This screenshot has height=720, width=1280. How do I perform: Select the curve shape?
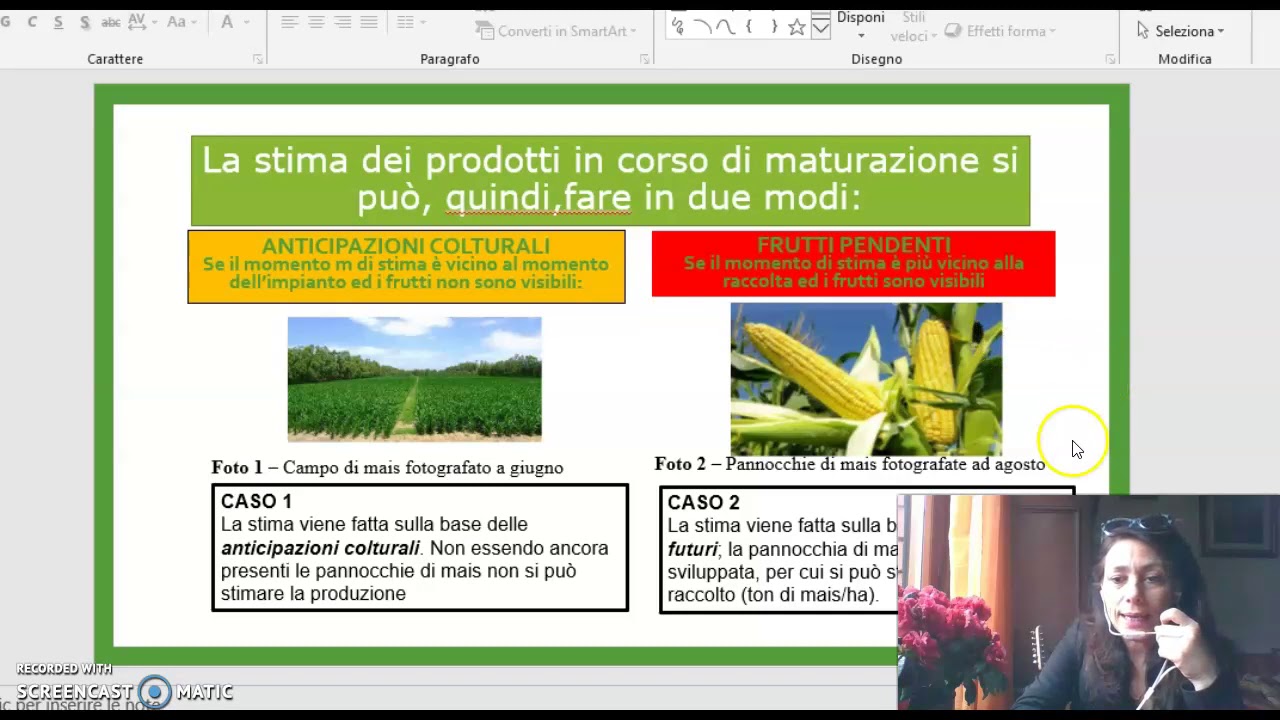726,27
